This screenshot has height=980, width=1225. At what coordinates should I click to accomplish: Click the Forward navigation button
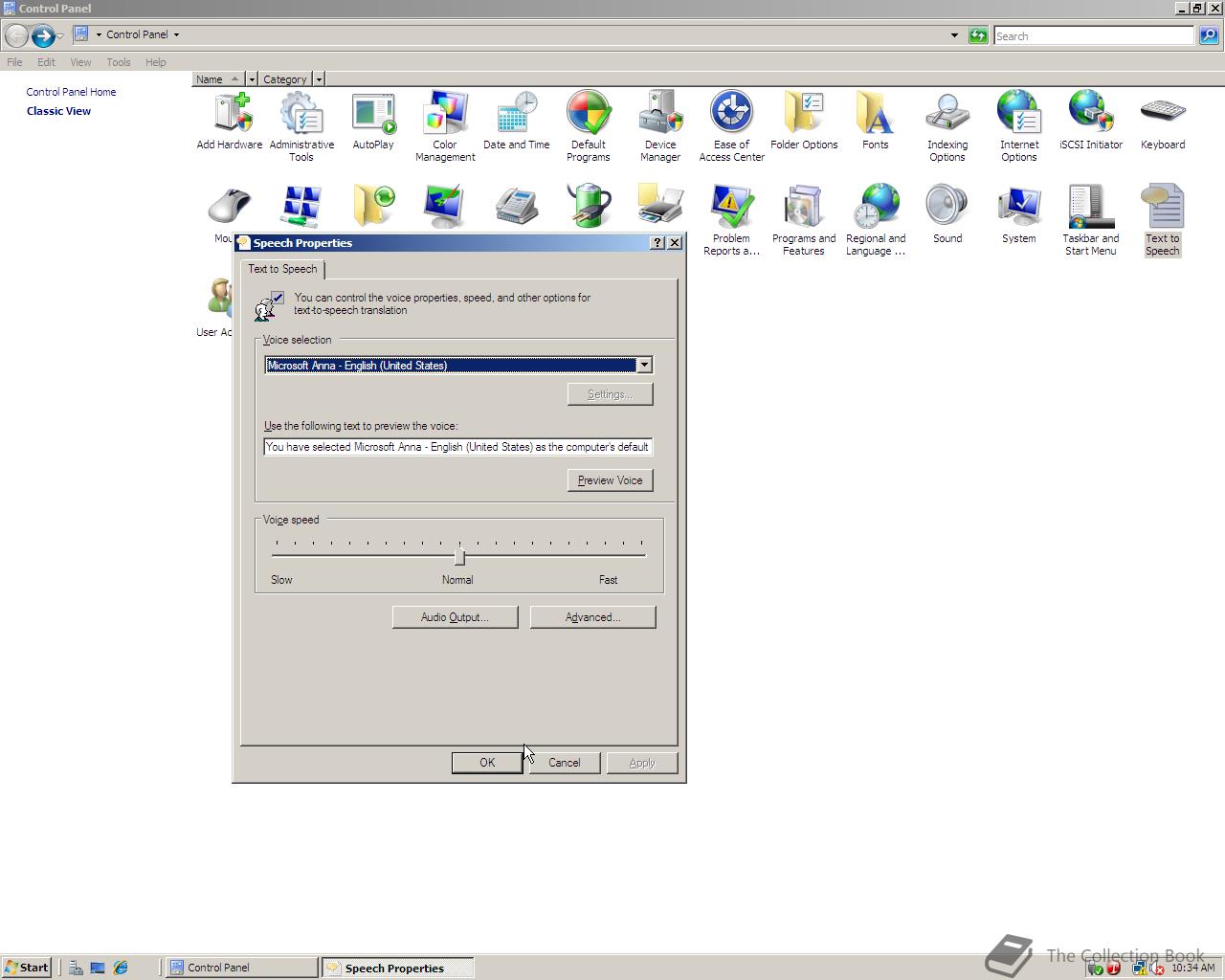pos(42,35)
